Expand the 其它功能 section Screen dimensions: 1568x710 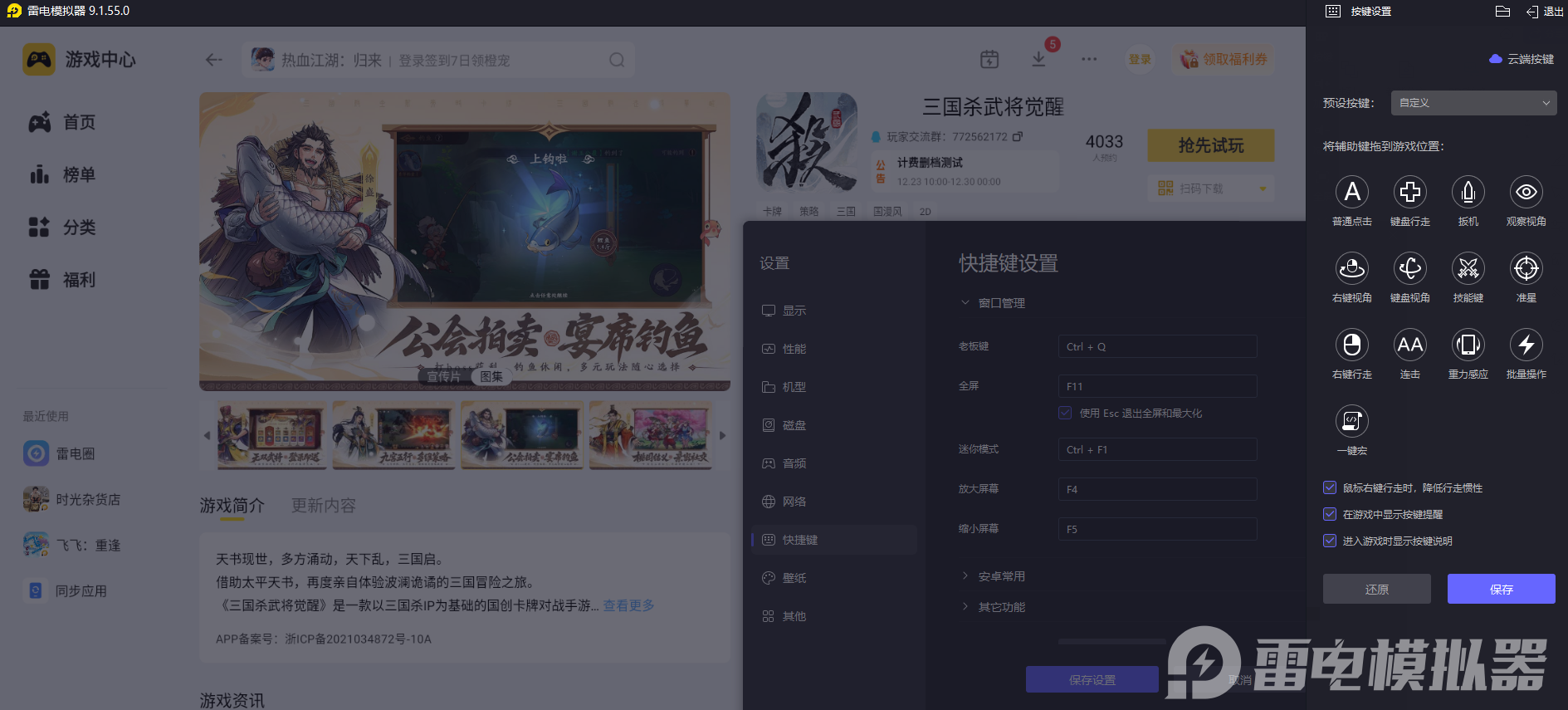pos(993,607)
